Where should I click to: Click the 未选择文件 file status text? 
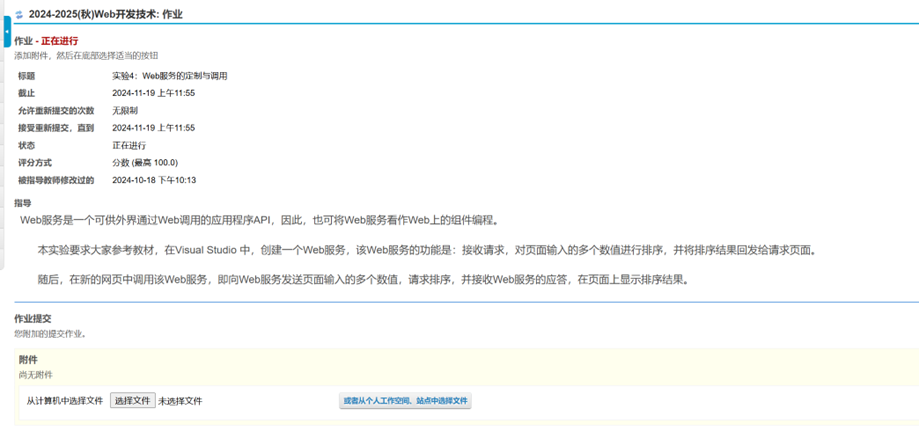(x=180, y=401)
